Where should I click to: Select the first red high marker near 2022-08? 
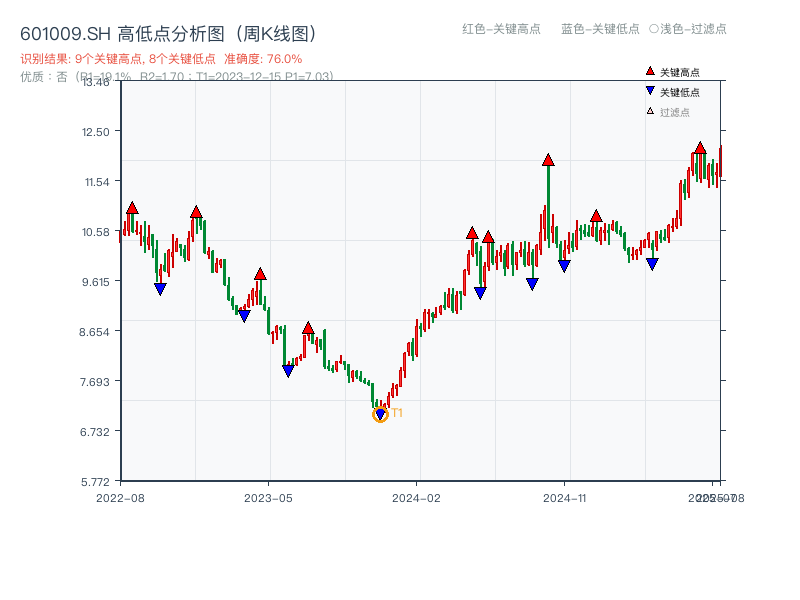[x=132, y=208]
